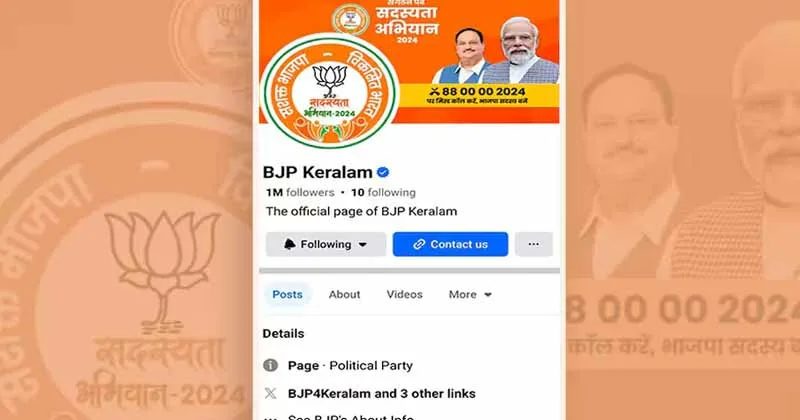
Task: Switch to the Posts tab
Action: click(x=287, y=294)
